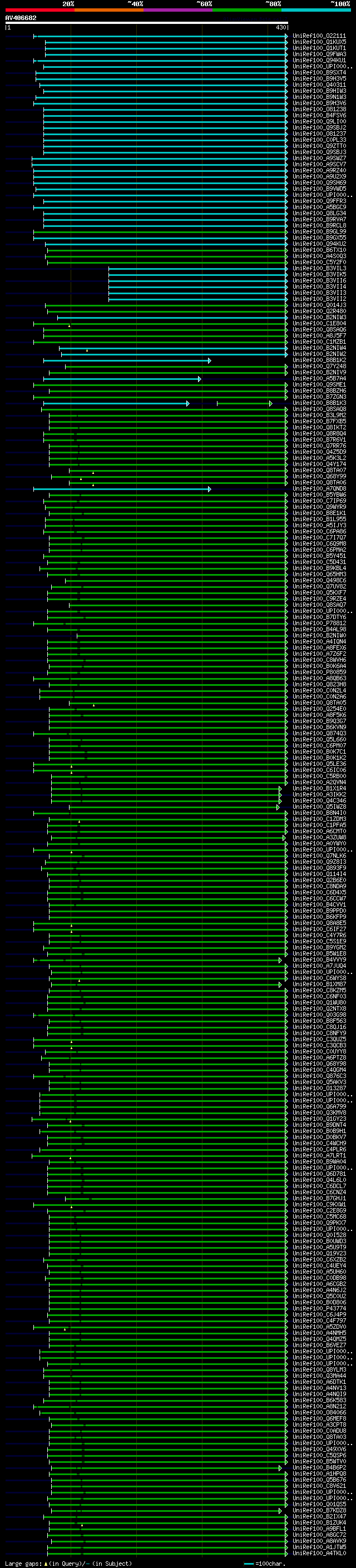Viewport: 356px width, 1568px height.
Task: Click hit UniRef100_A9SWZ7
Action: 319,159
